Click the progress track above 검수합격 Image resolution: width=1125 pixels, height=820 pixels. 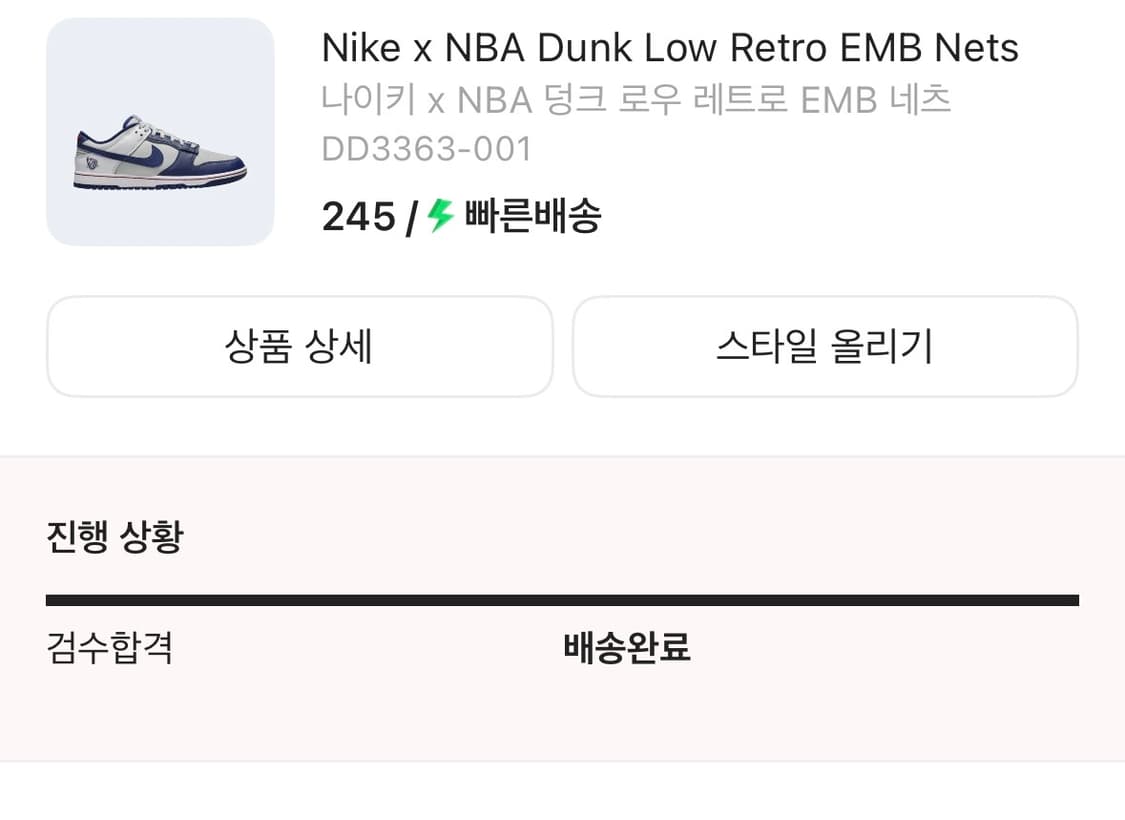[110, 598]
